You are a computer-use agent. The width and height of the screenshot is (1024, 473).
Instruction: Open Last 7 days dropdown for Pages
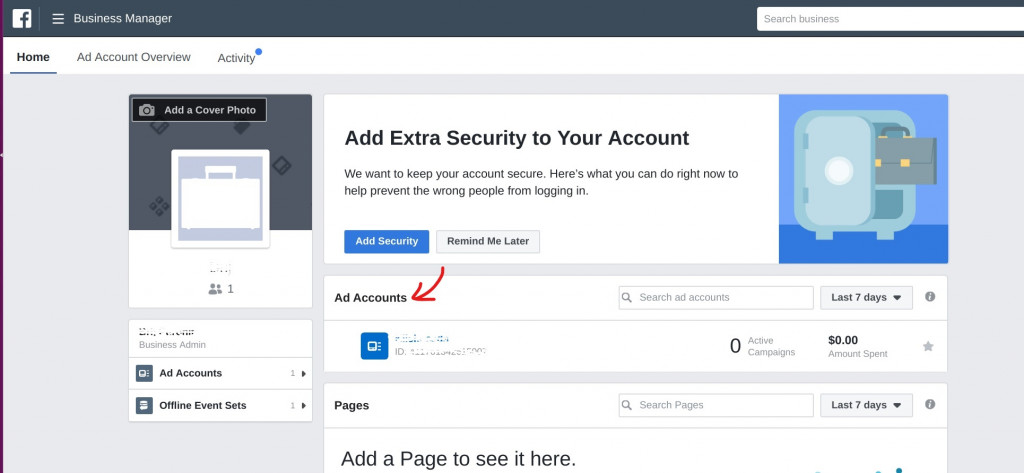pyautogui.click(x=866, y=405)
